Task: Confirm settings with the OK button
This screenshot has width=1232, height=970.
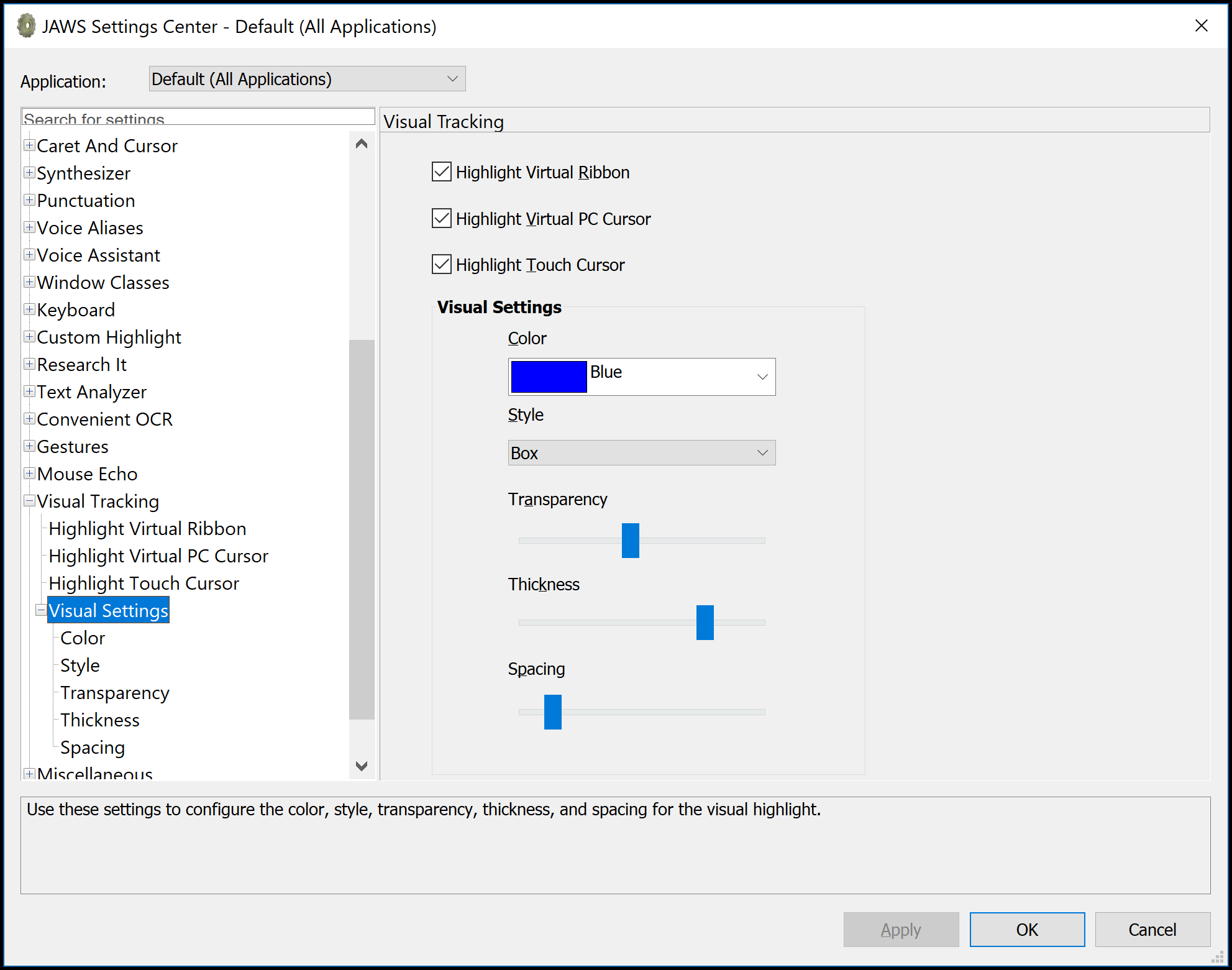Action: tap(1027, 930)
